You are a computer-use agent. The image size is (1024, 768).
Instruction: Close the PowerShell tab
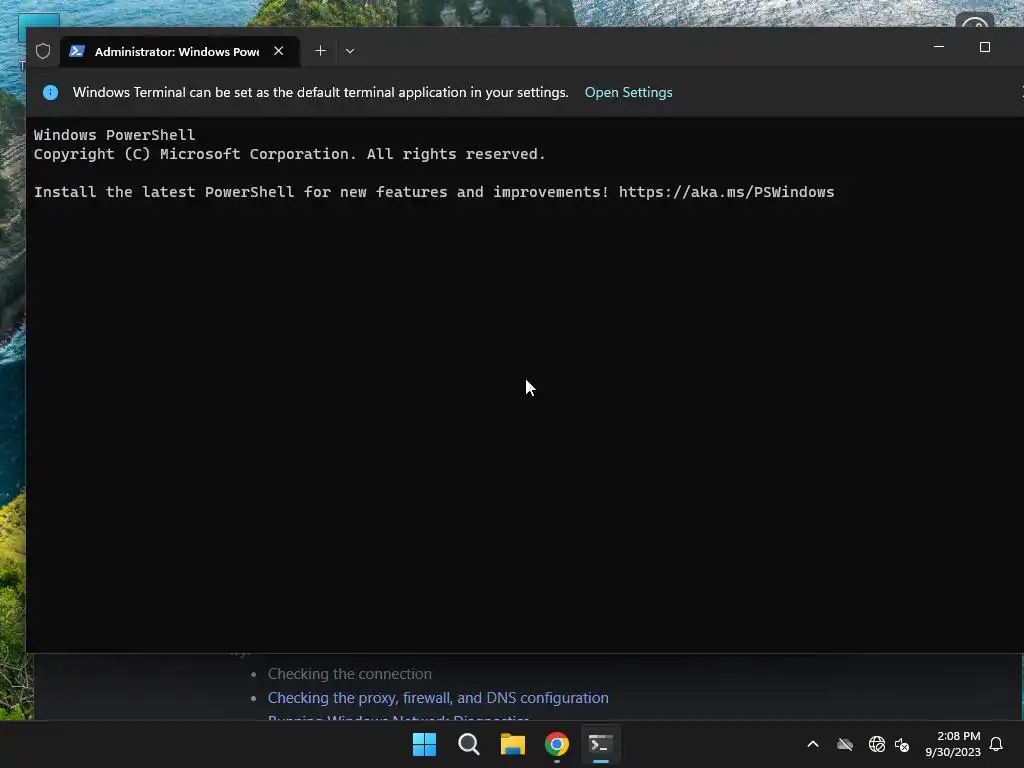[x=279, y=51]
